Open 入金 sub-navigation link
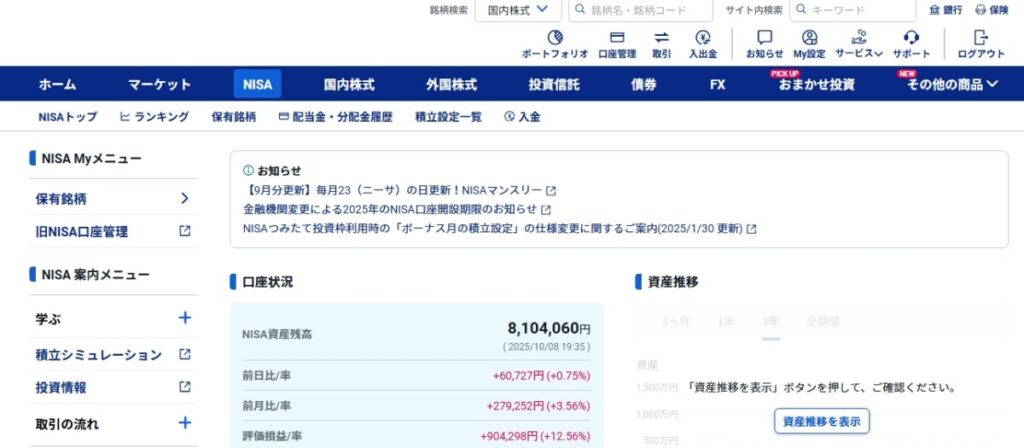 [522, 117]
